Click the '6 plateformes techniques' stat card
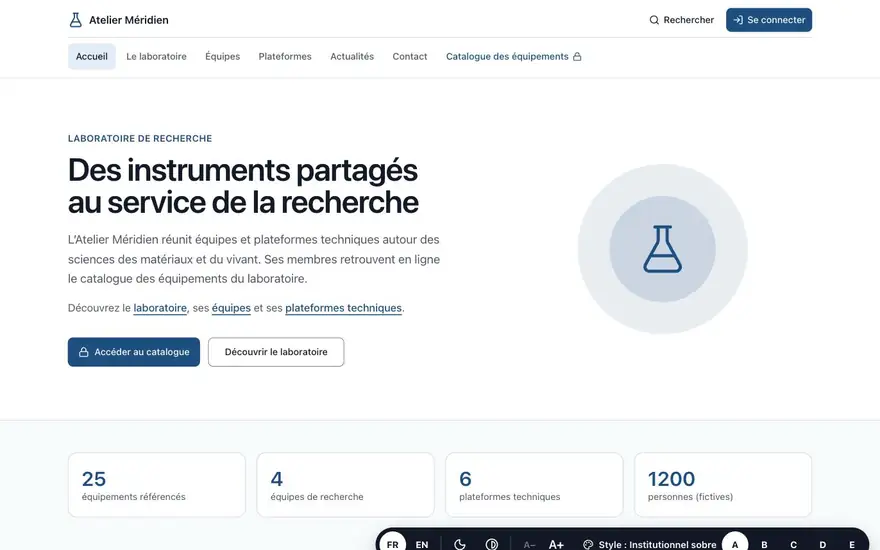This screenshot has height=550, width=880. point(534,485)
